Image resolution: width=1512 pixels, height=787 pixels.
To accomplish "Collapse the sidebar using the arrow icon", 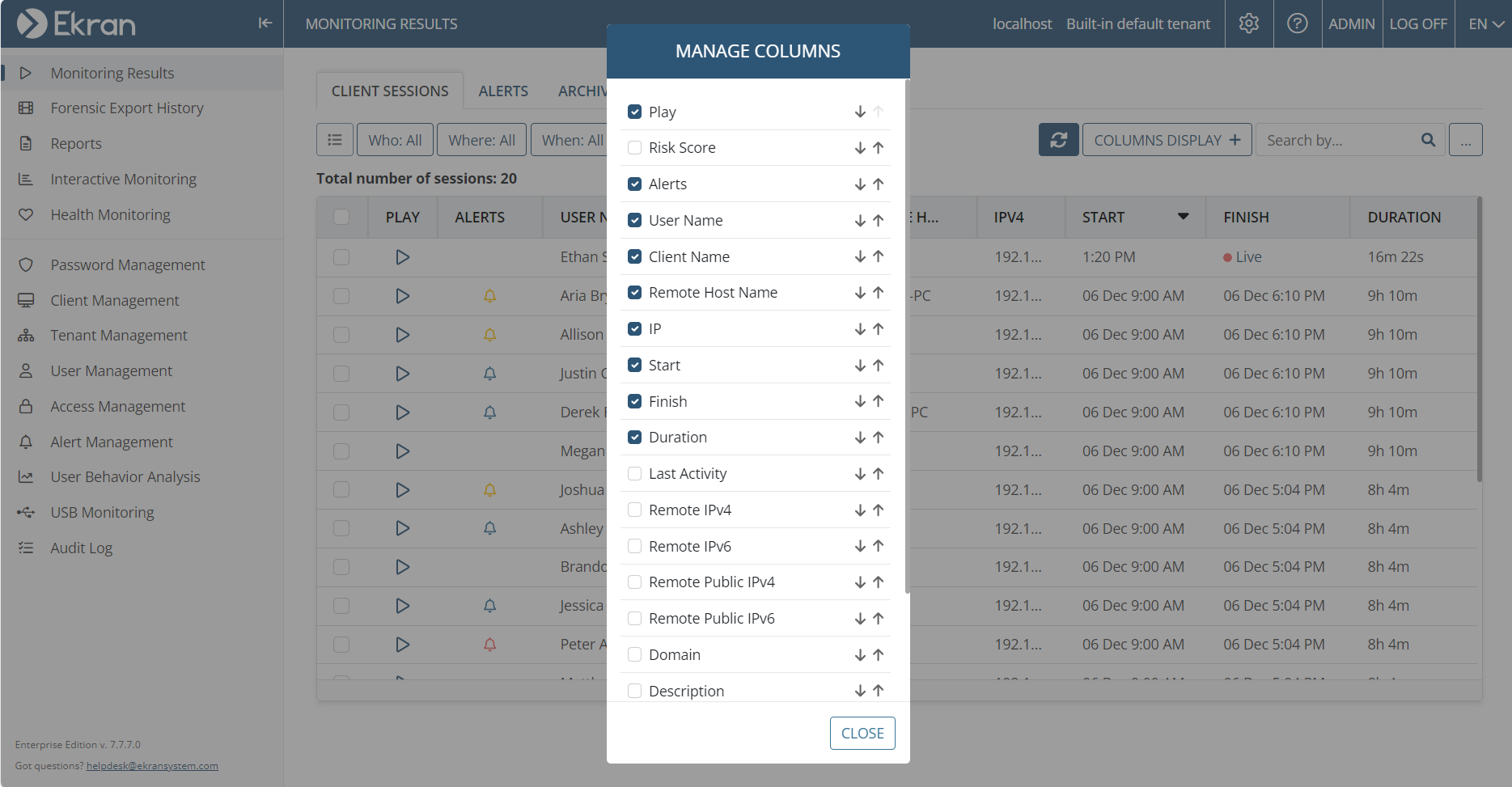I will (265, 23).
